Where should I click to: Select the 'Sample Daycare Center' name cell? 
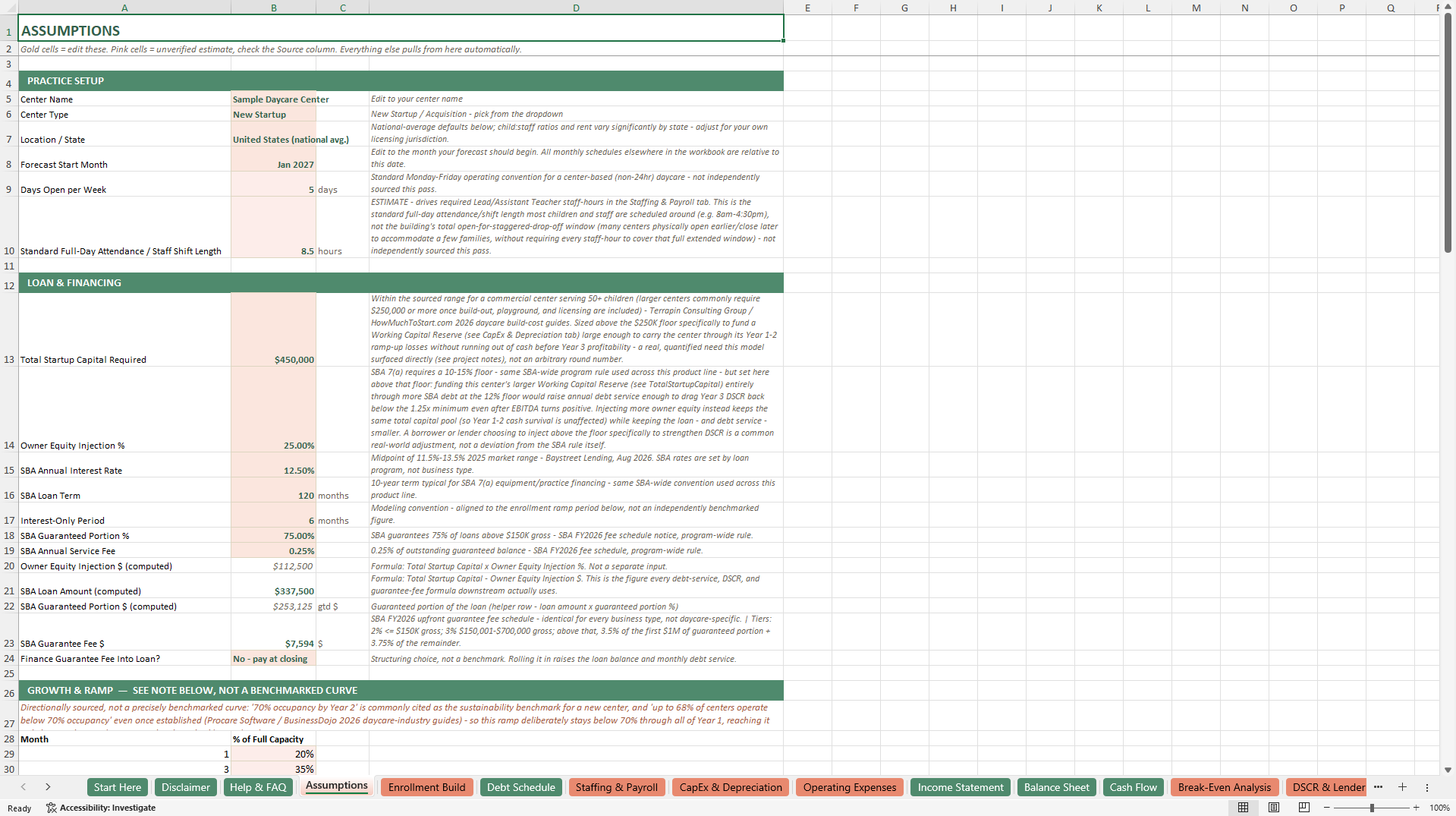(x=273, y=99)
